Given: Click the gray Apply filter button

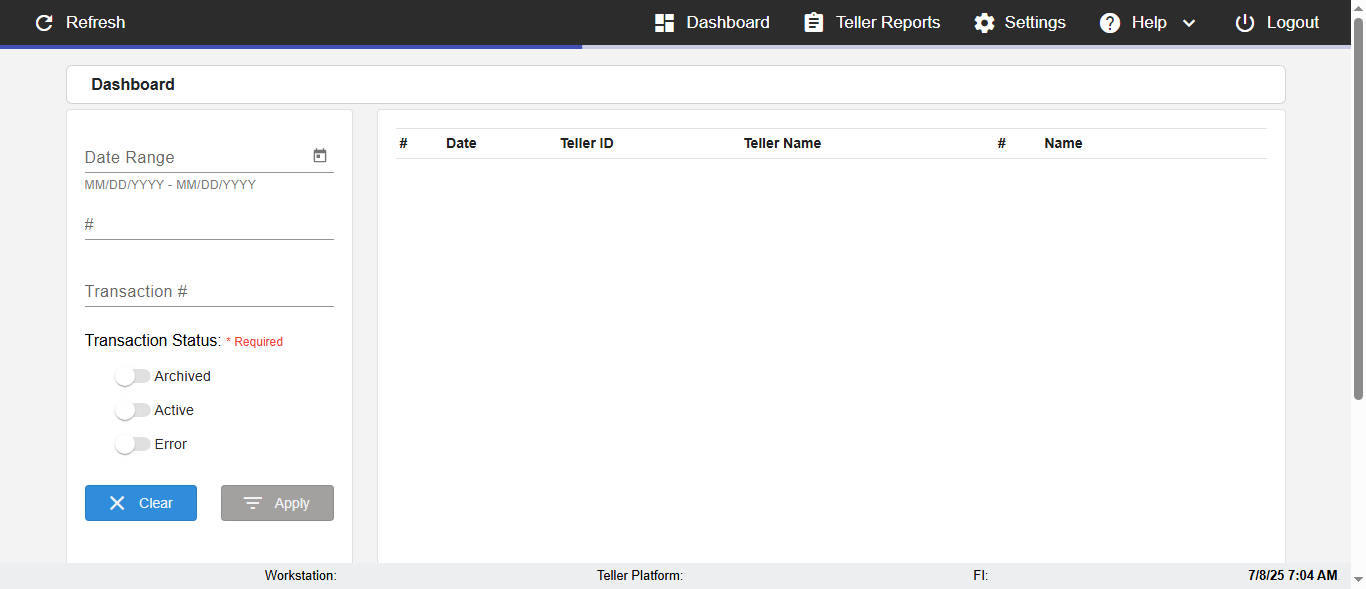Looking at the screenshot, I should [x=277, y=503].
